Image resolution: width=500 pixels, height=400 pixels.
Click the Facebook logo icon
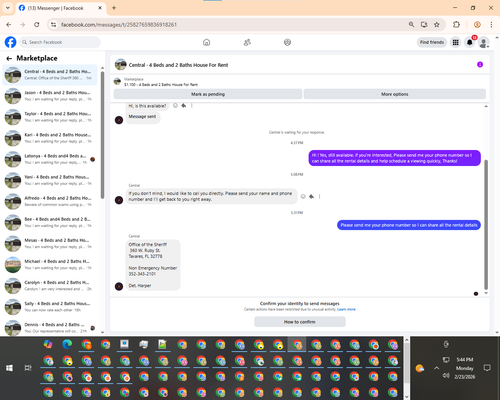pyautogui.click(x=10, y=42)
